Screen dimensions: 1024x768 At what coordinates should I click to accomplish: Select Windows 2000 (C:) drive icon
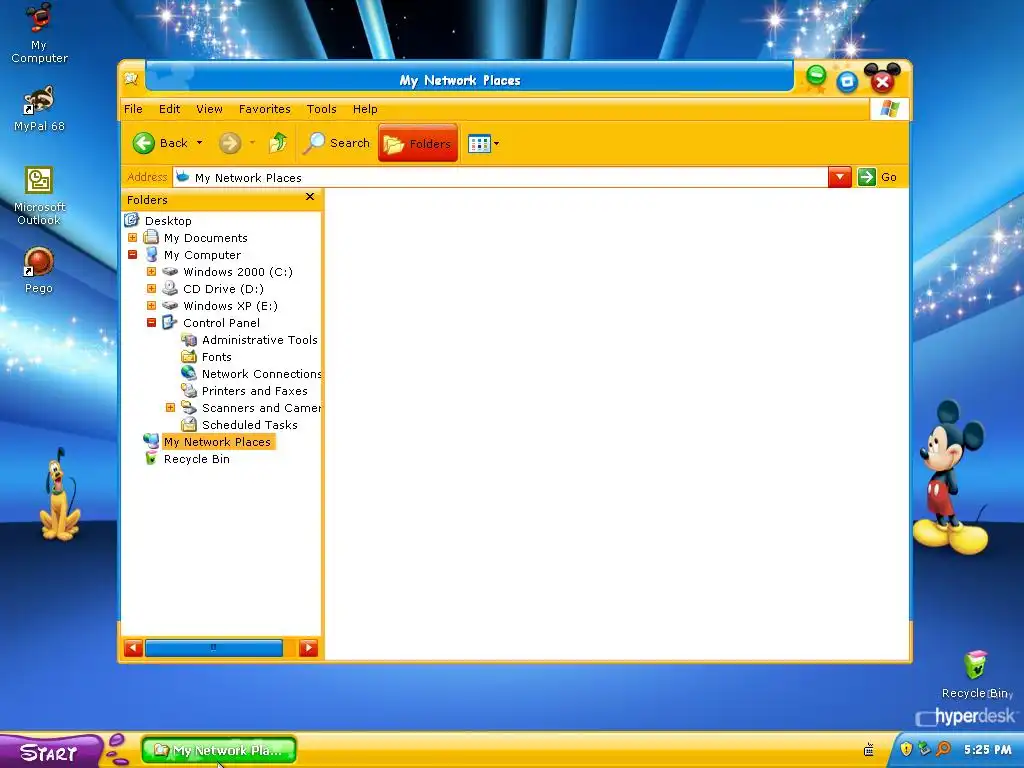tap(170, 272)
